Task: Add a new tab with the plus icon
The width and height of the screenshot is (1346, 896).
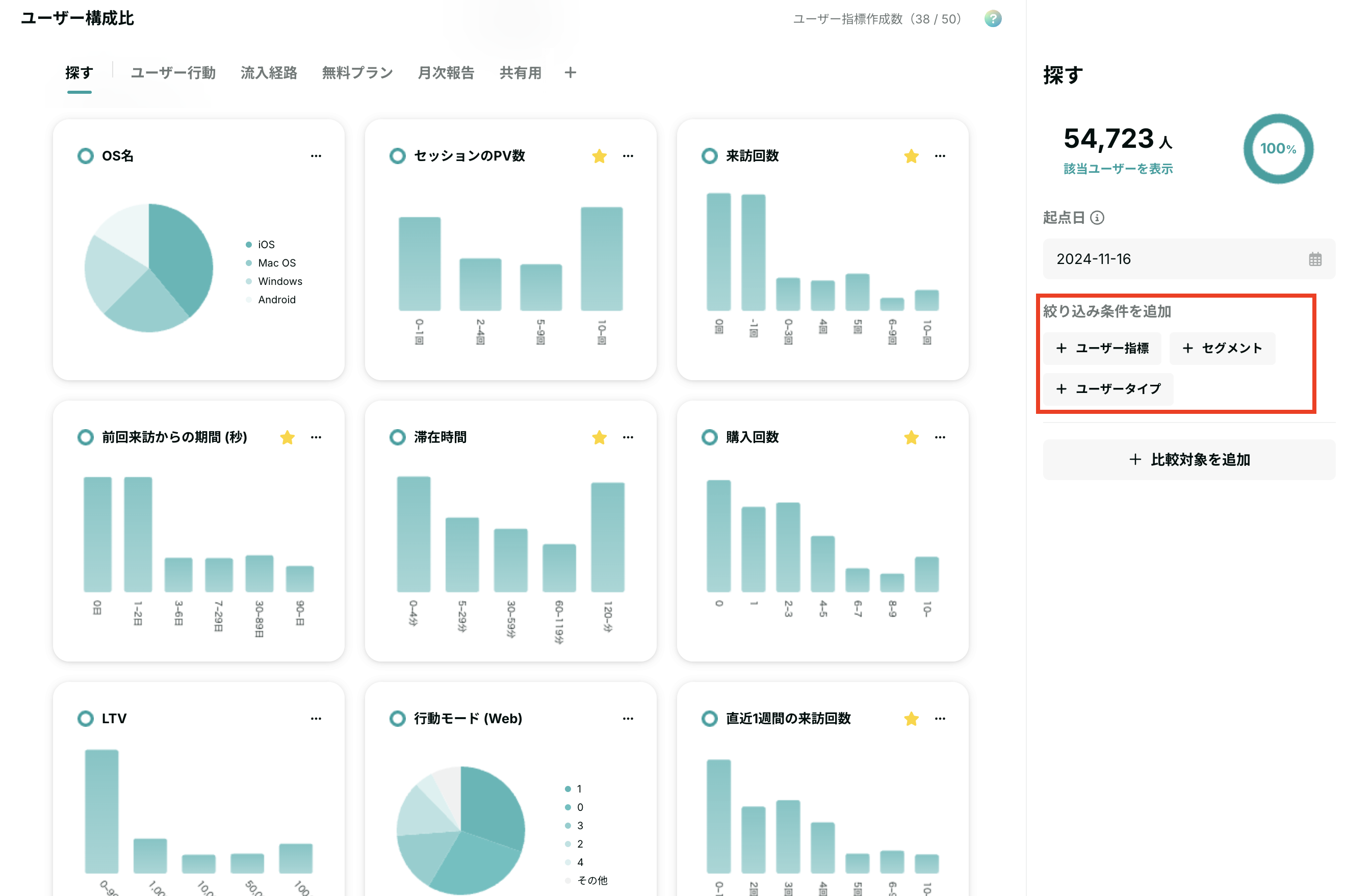Action: 570,72
